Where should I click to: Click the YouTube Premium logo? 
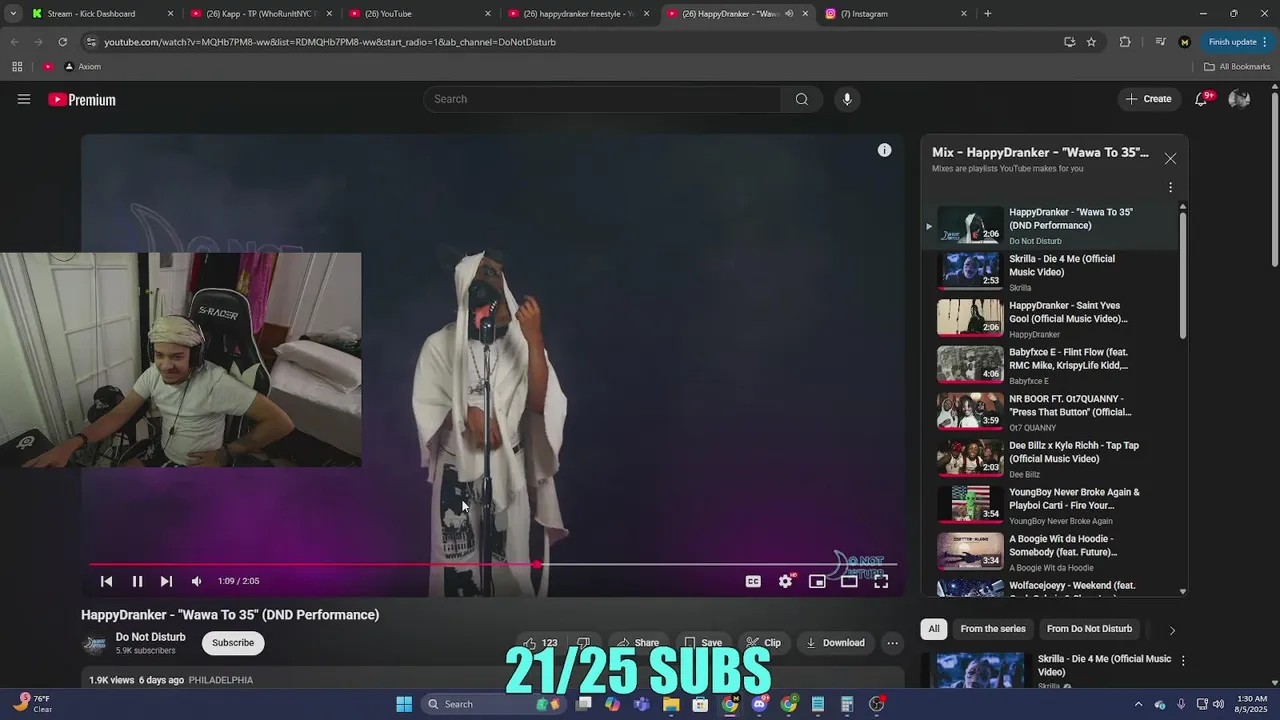(x=82, y=100)
